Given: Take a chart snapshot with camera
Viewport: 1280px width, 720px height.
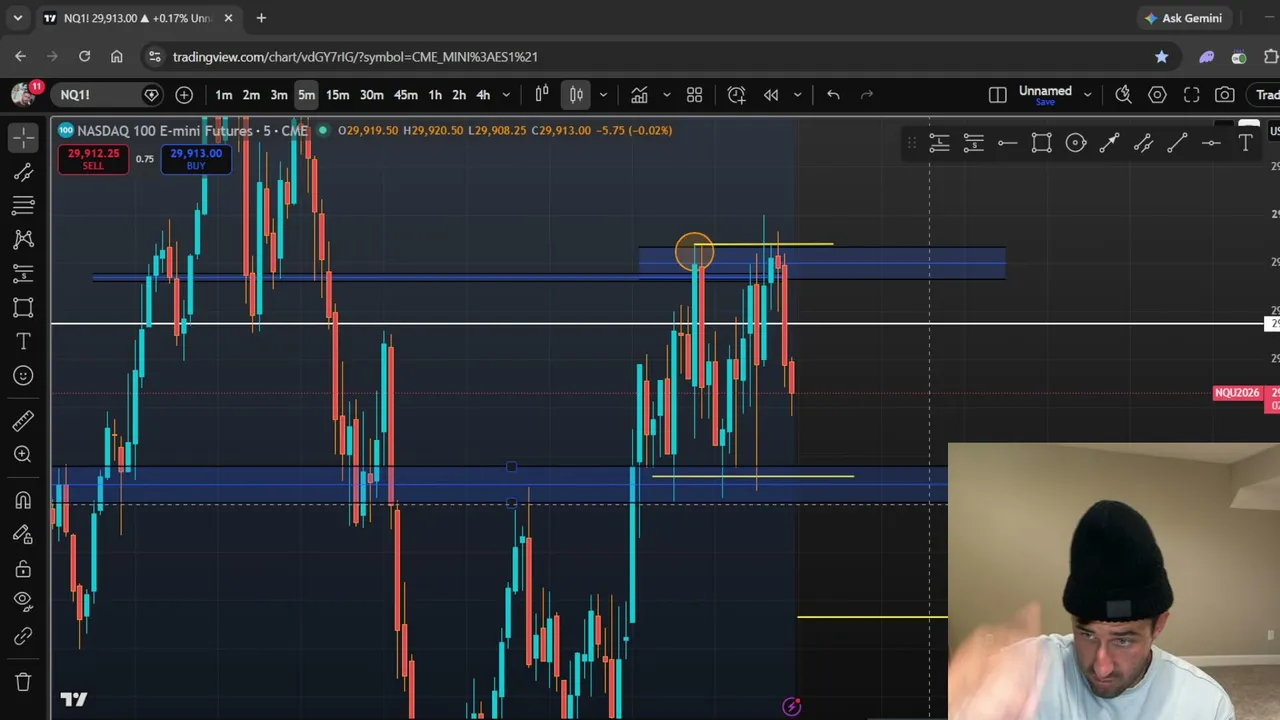Looking at the screenshot, I should point(1225,95).
